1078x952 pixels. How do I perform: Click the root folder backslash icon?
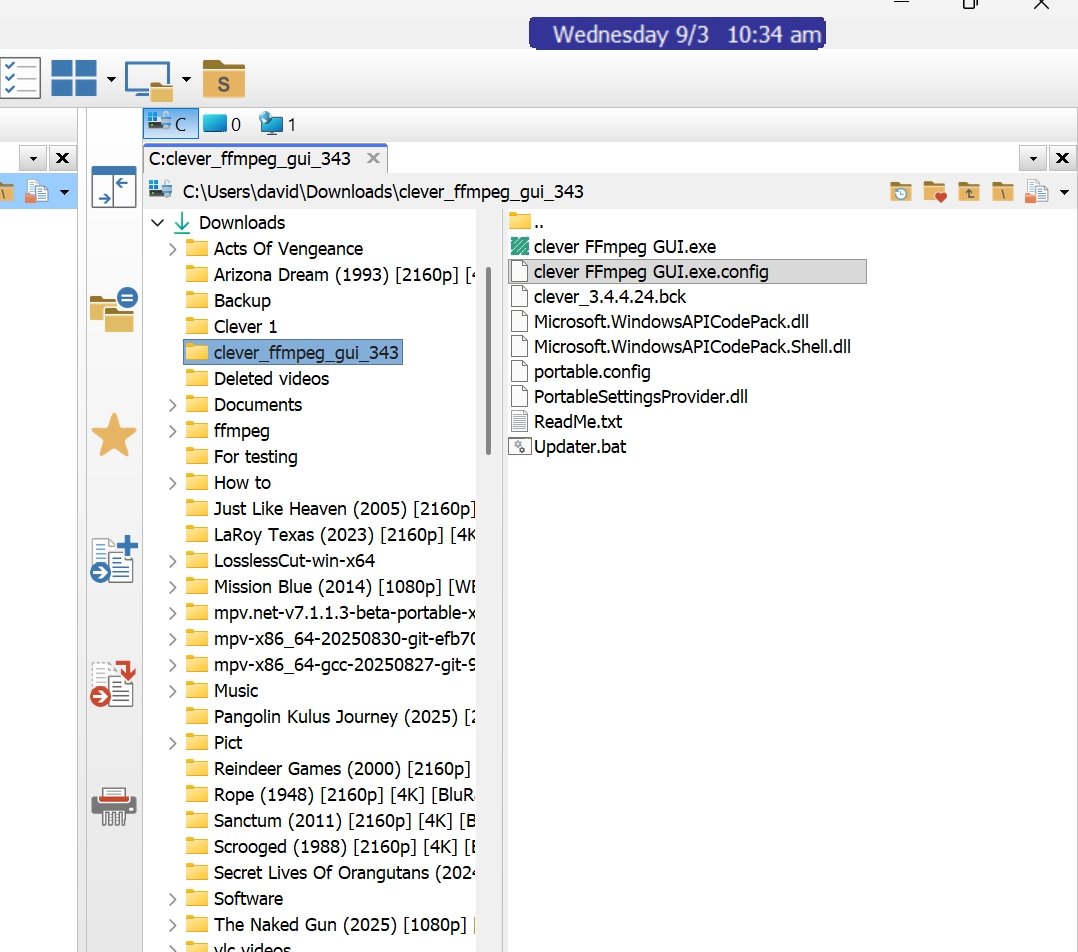(x=1002, y=192)
